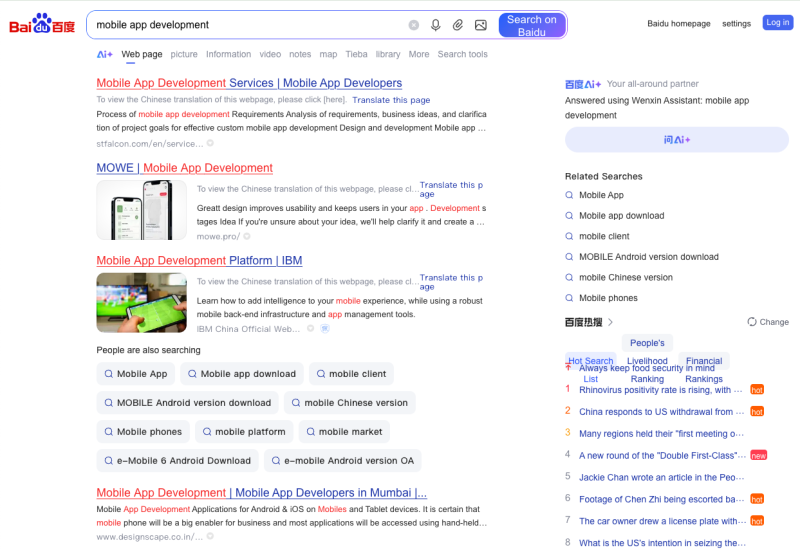Click Translate this page for MOWE result

click(x=451, y=189)
